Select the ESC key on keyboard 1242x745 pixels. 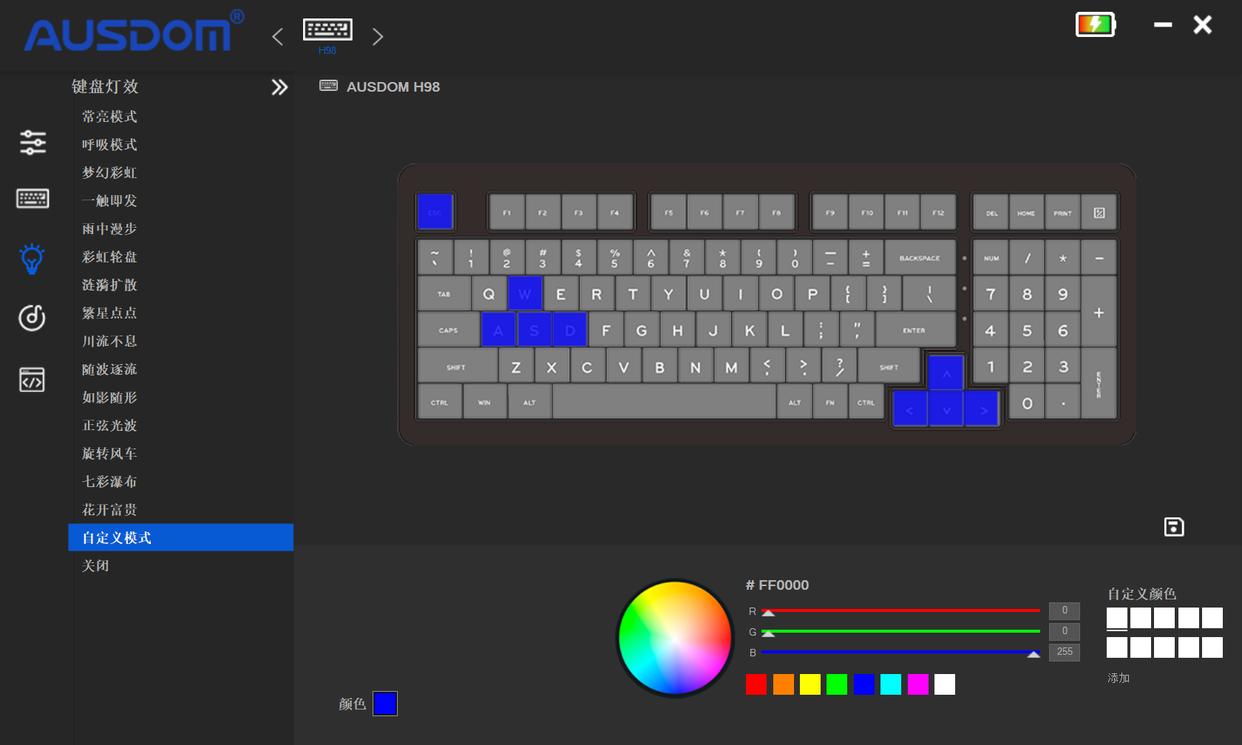click(x=434, y=212)
